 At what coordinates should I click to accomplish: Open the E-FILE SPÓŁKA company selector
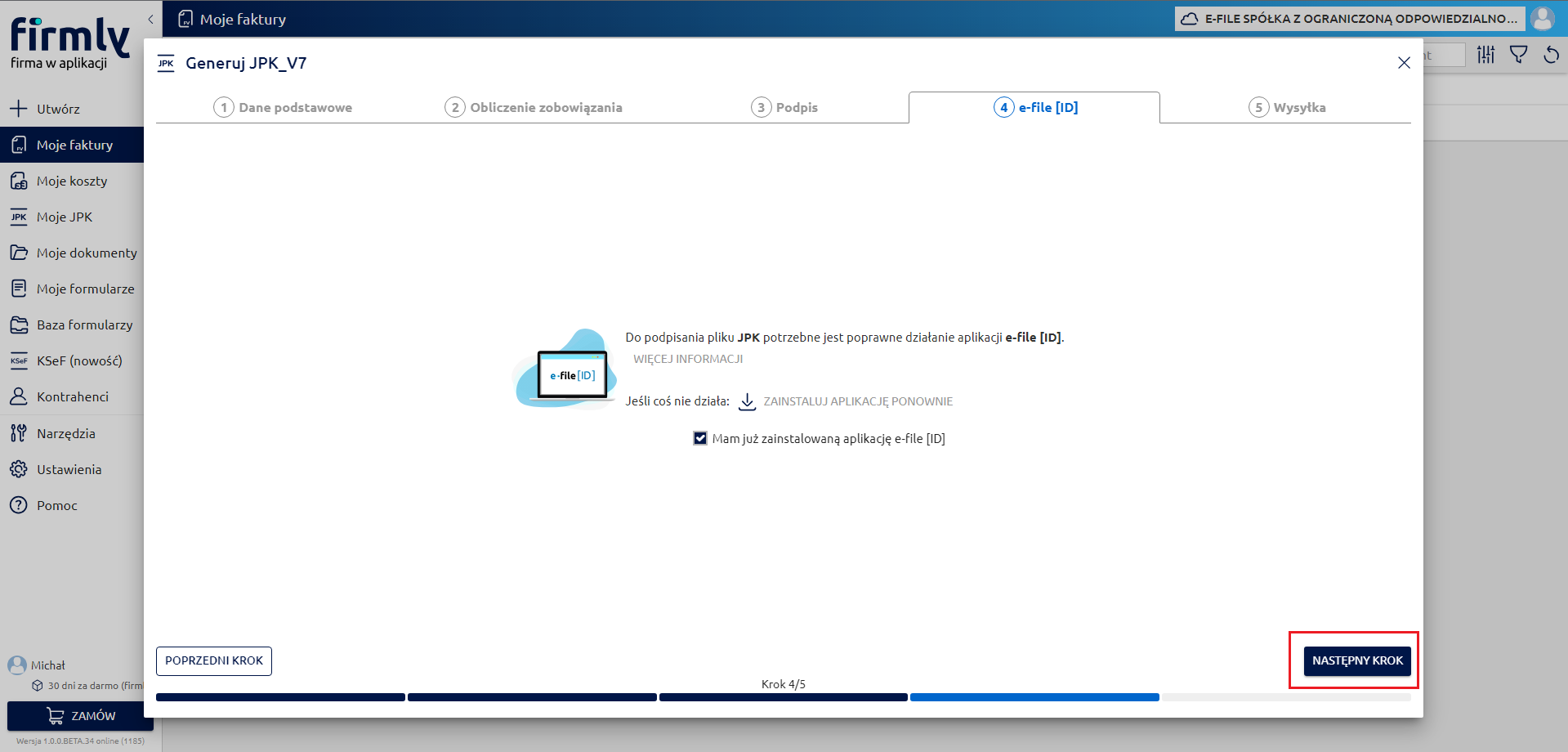click(1349, 18)
